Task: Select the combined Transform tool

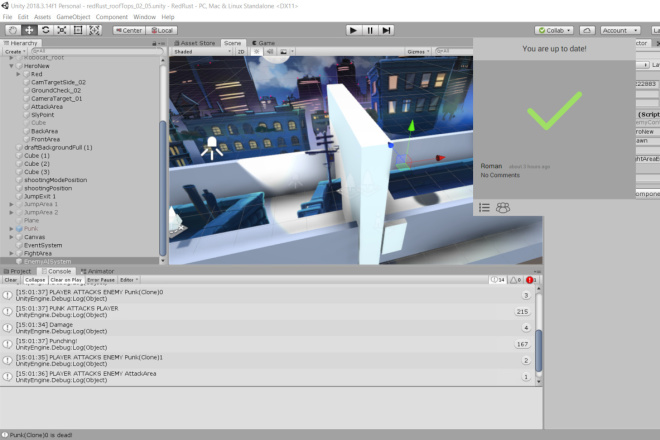Action: tap(95, 30)
